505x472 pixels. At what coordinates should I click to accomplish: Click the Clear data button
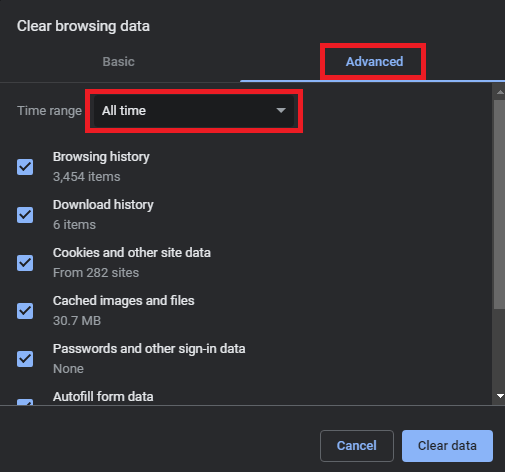(447, 446)
